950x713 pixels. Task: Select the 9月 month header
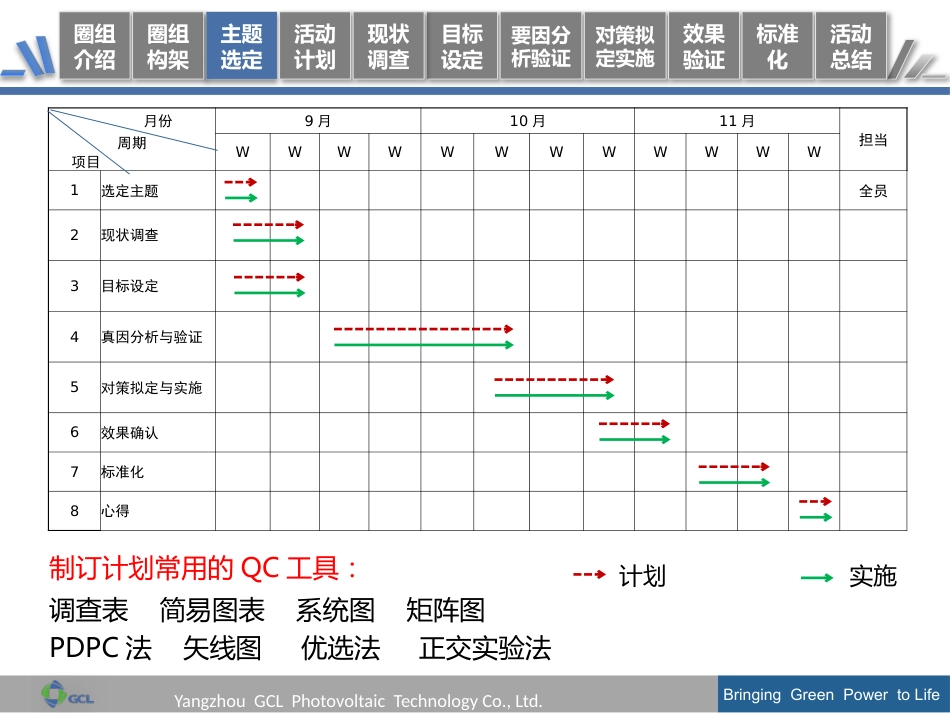click(x=318, y=121)
